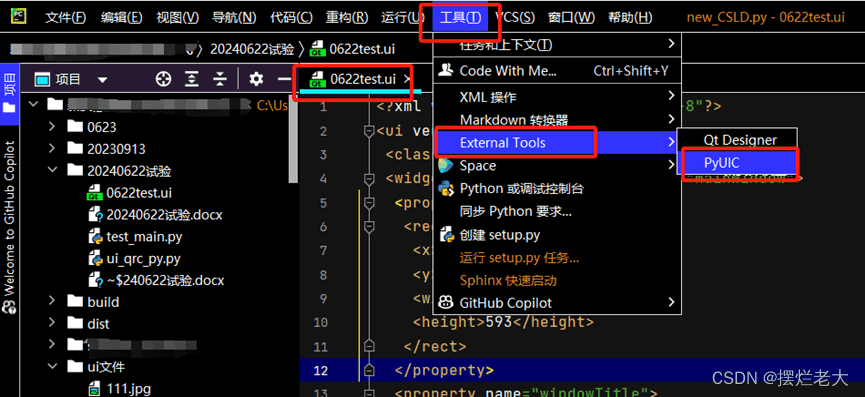Click the select opened file target icon
The image size is (865, 397).
(163, 79)
